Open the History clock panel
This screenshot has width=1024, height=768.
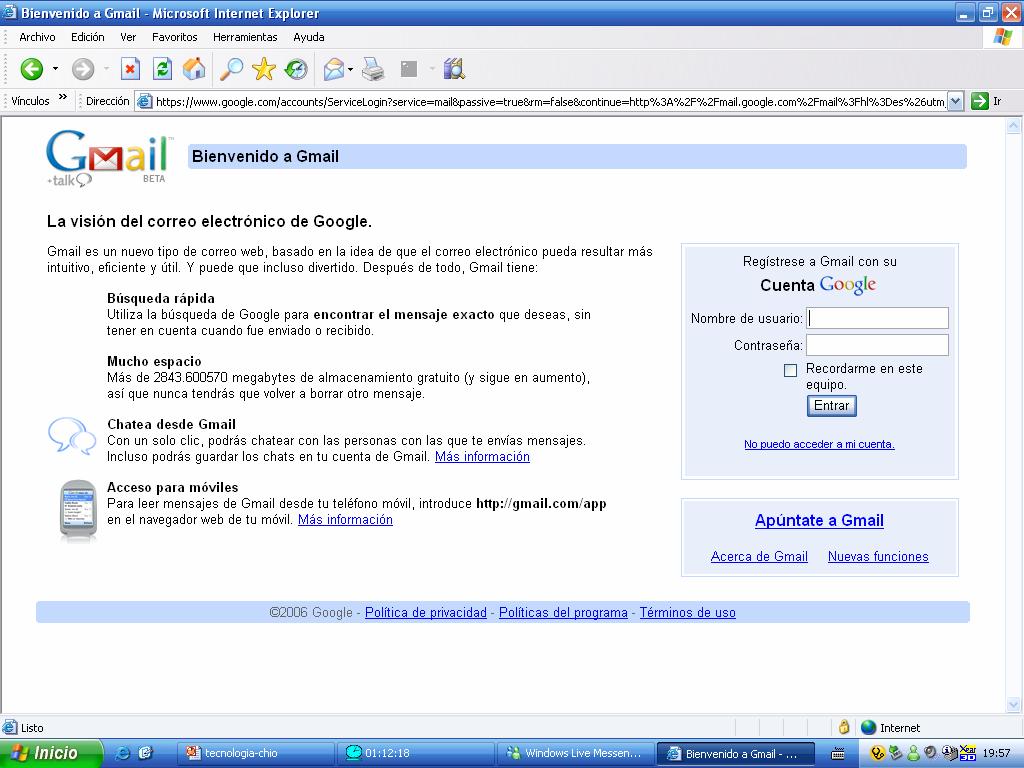pos(296,69)
